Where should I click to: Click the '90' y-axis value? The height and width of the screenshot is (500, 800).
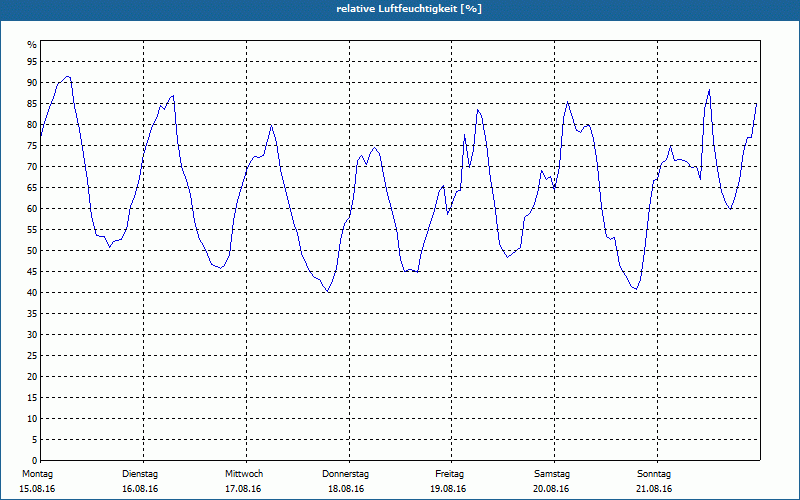[32, 83]
